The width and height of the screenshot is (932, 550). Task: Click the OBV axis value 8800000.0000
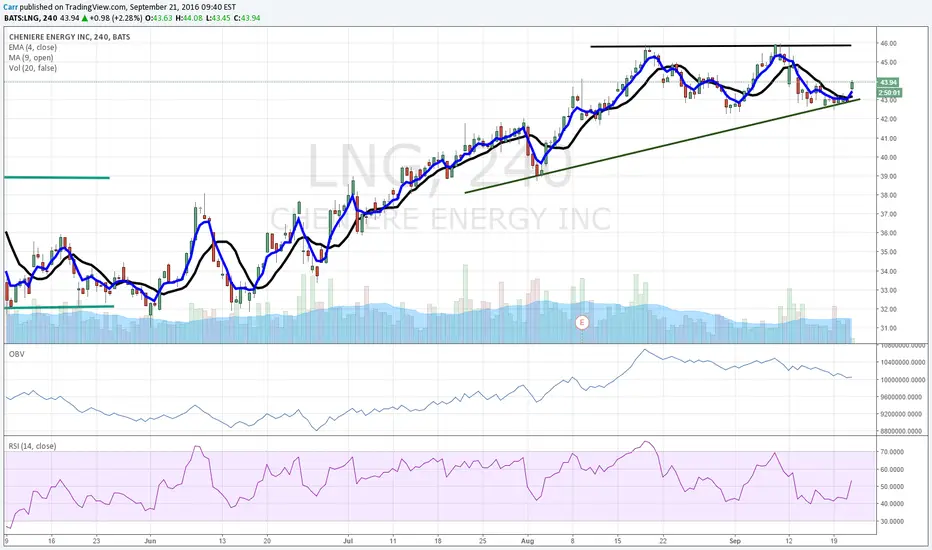click(900, 431)
